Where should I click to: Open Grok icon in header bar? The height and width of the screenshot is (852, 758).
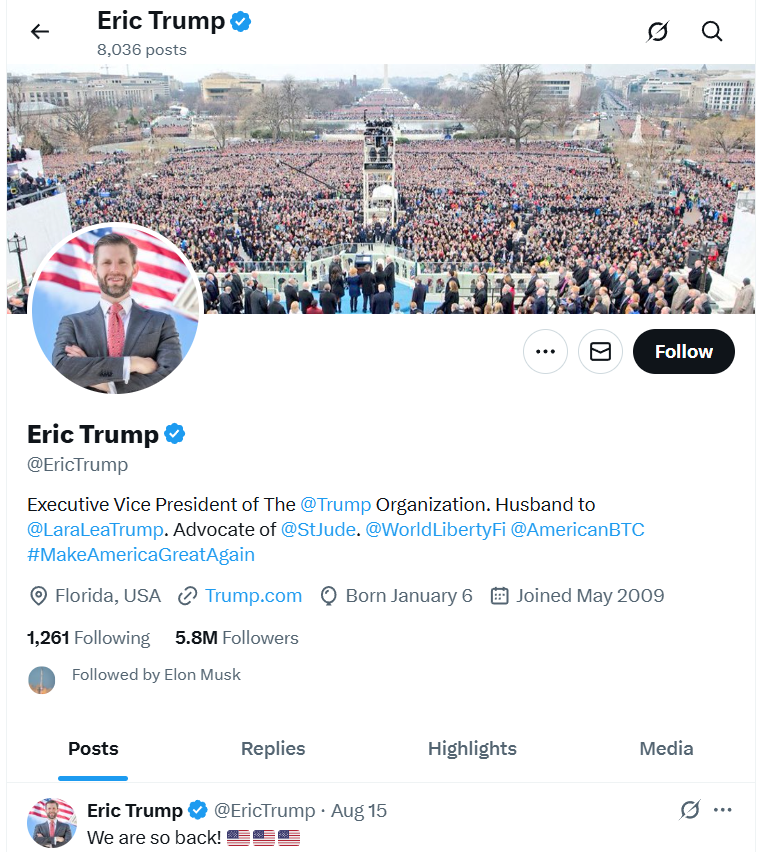click(x=657, y=32)
